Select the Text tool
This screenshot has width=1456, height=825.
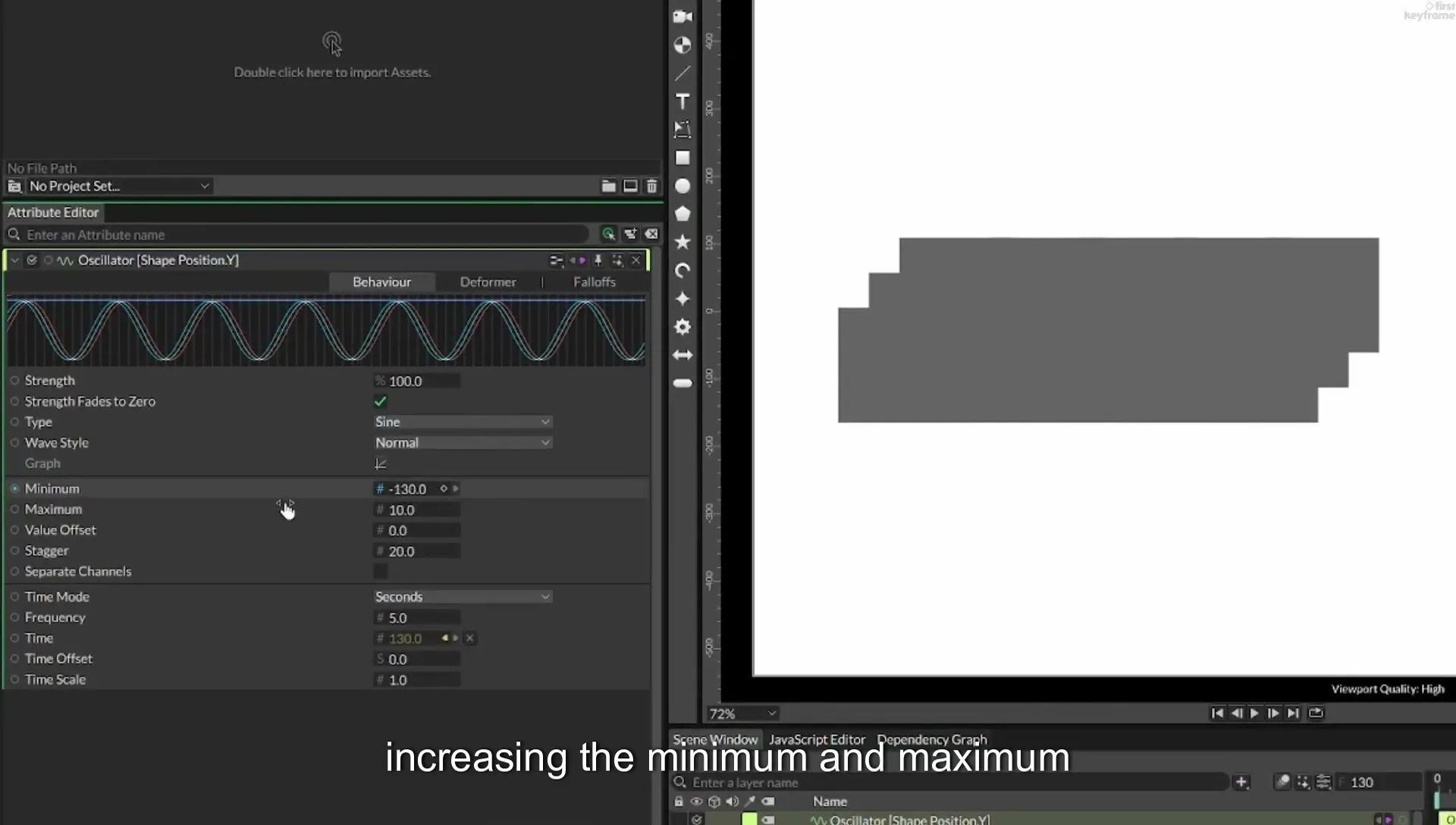(x=682, y=102)
